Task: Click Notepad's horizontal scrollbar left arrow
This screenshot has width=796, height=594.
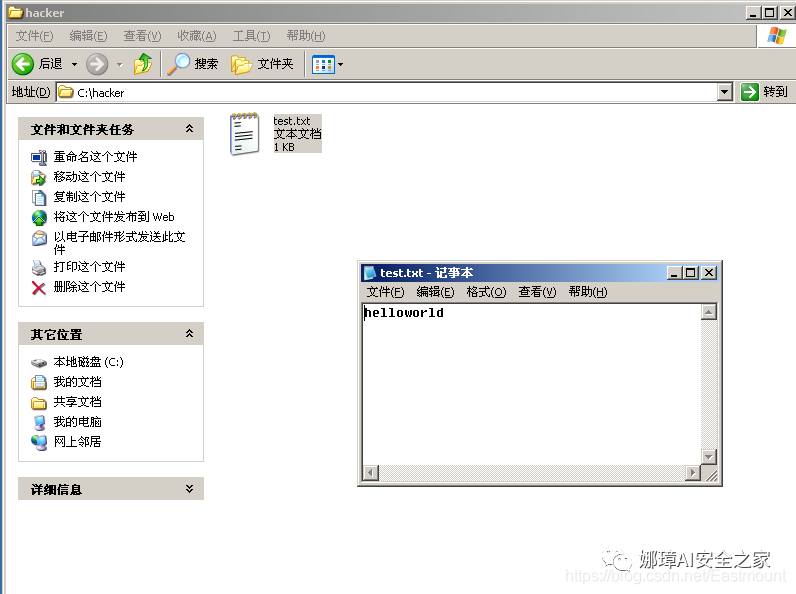Action: click(x=371, y=473)
